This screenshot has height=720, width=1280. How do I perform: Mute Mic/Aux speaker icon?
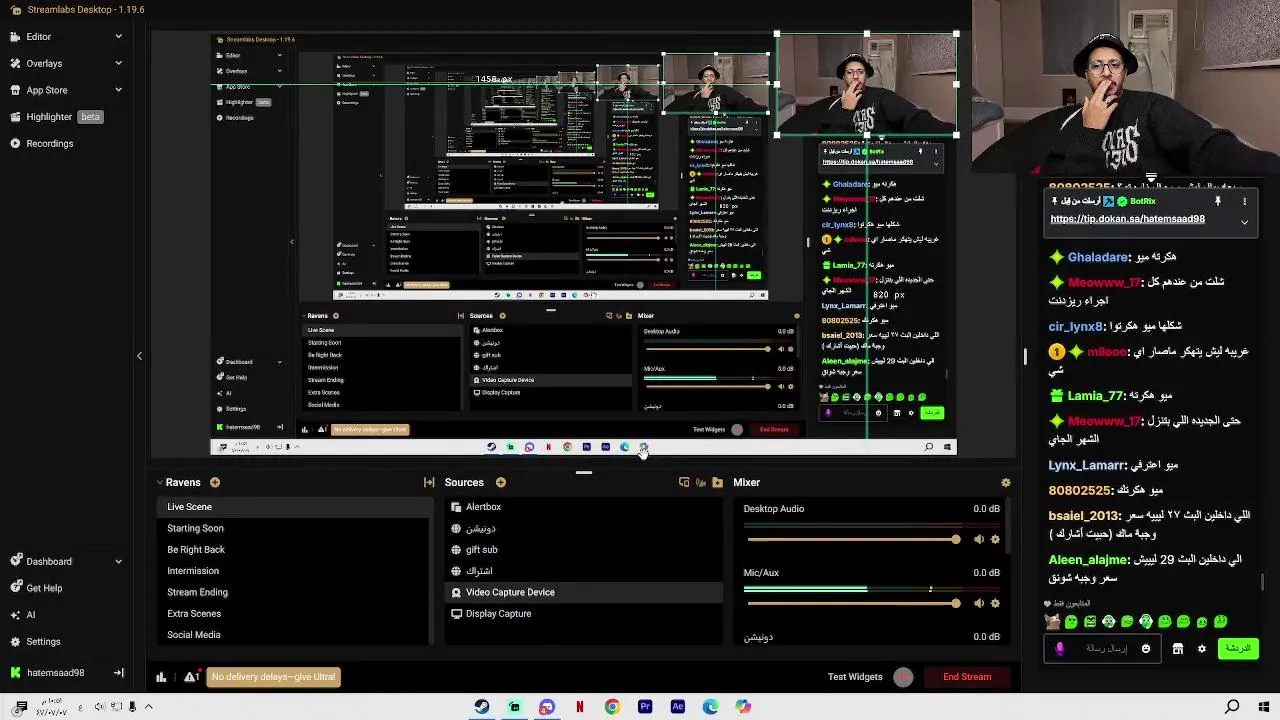tap(978, 604)
